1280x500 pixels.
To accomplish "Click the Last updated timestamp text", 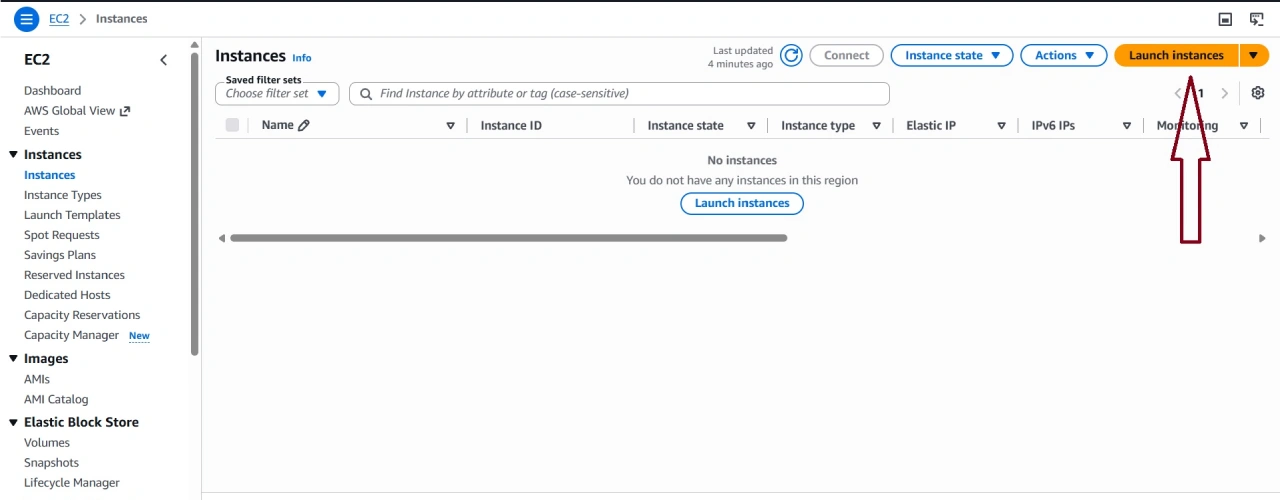I will click(x=740, y=57).
